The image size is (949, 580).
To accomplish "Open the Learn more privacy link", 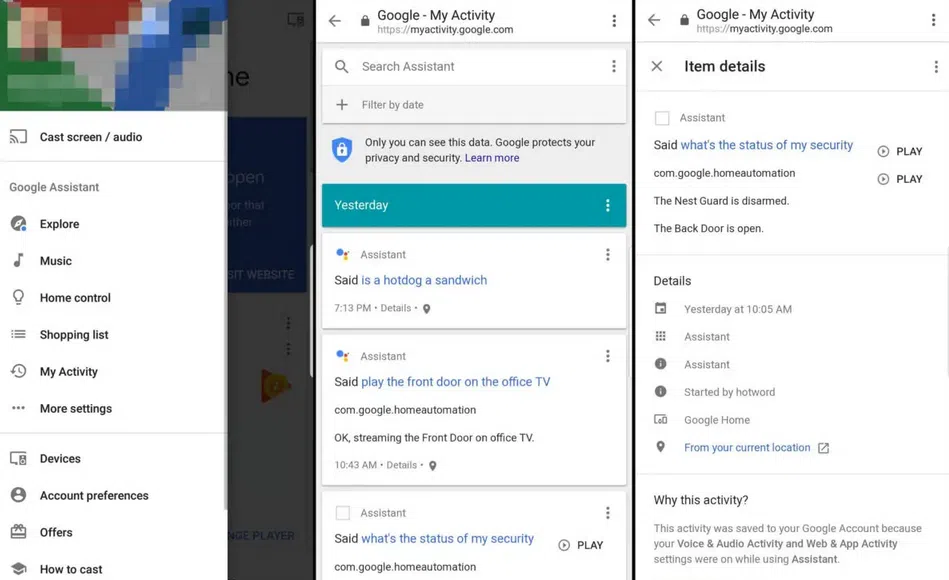I will [492, 158].
